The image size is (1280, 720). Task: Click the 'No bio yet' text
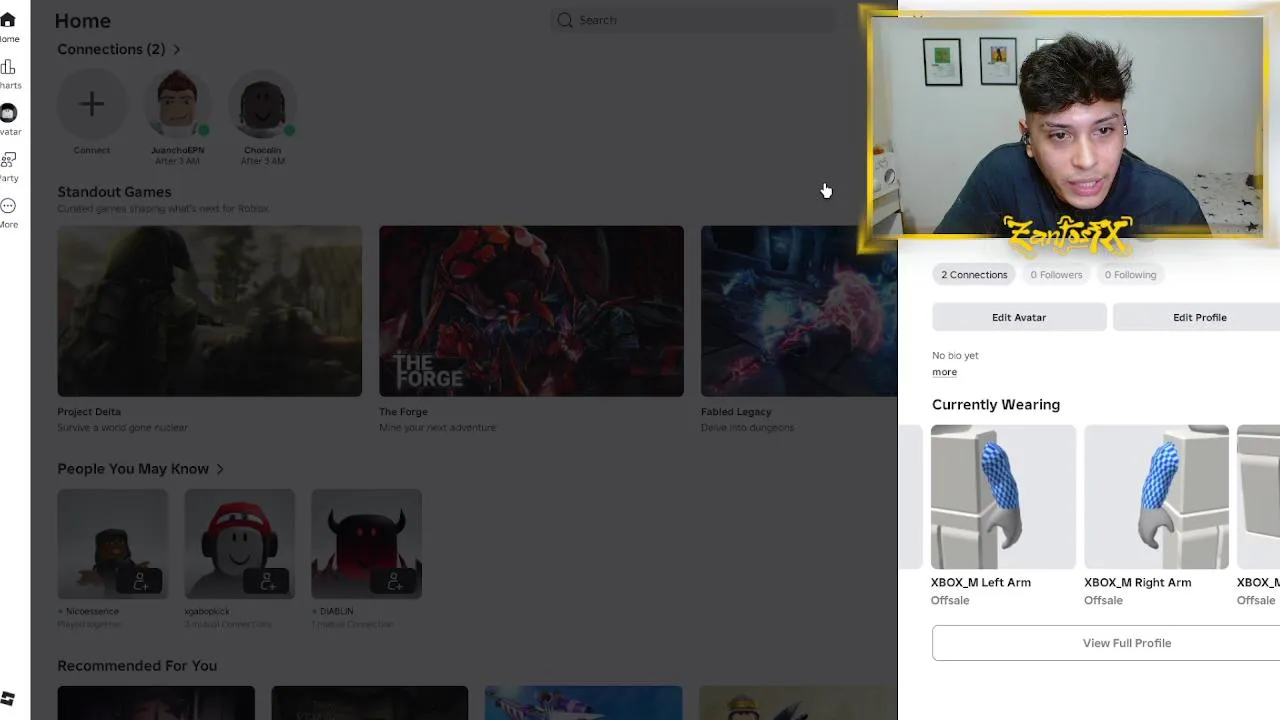(955, 355)
